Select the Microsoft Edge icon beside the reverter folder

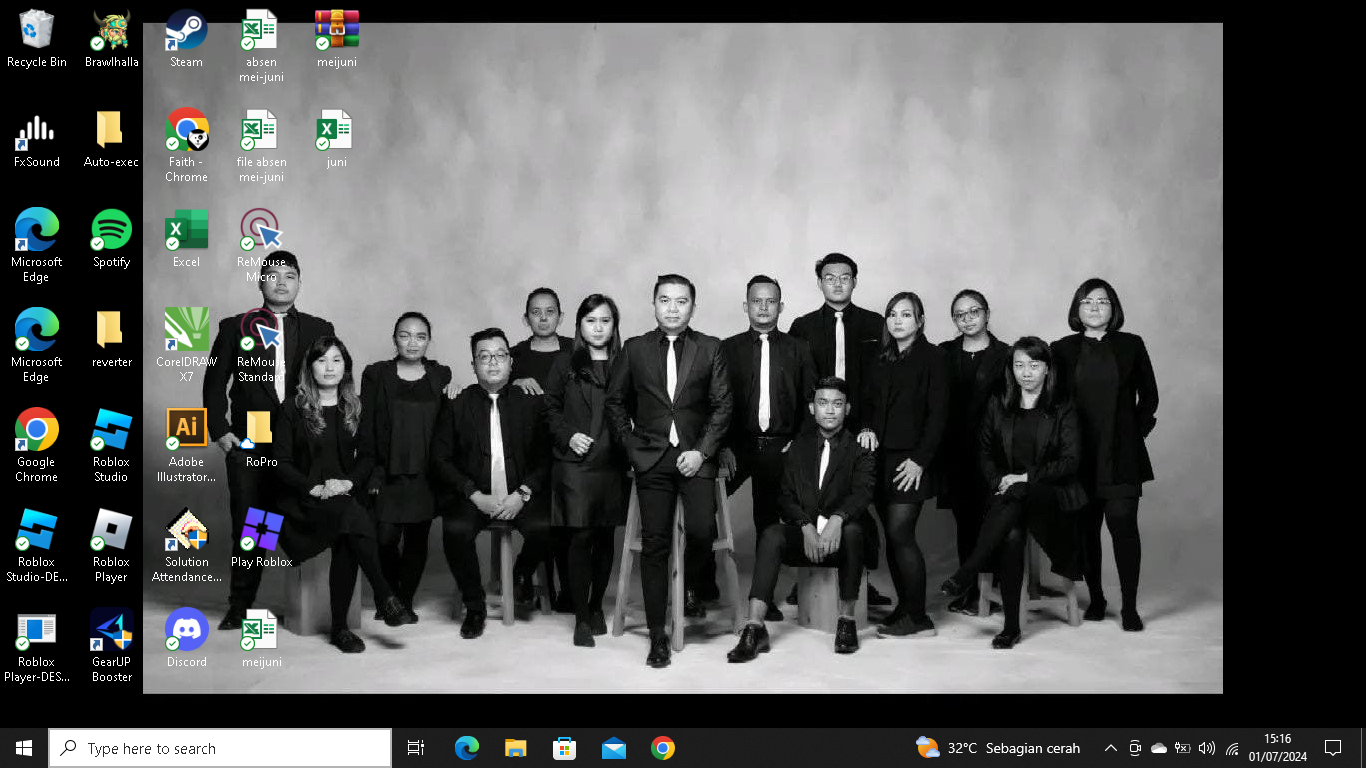pyautogui.click(x=36, y=346)
